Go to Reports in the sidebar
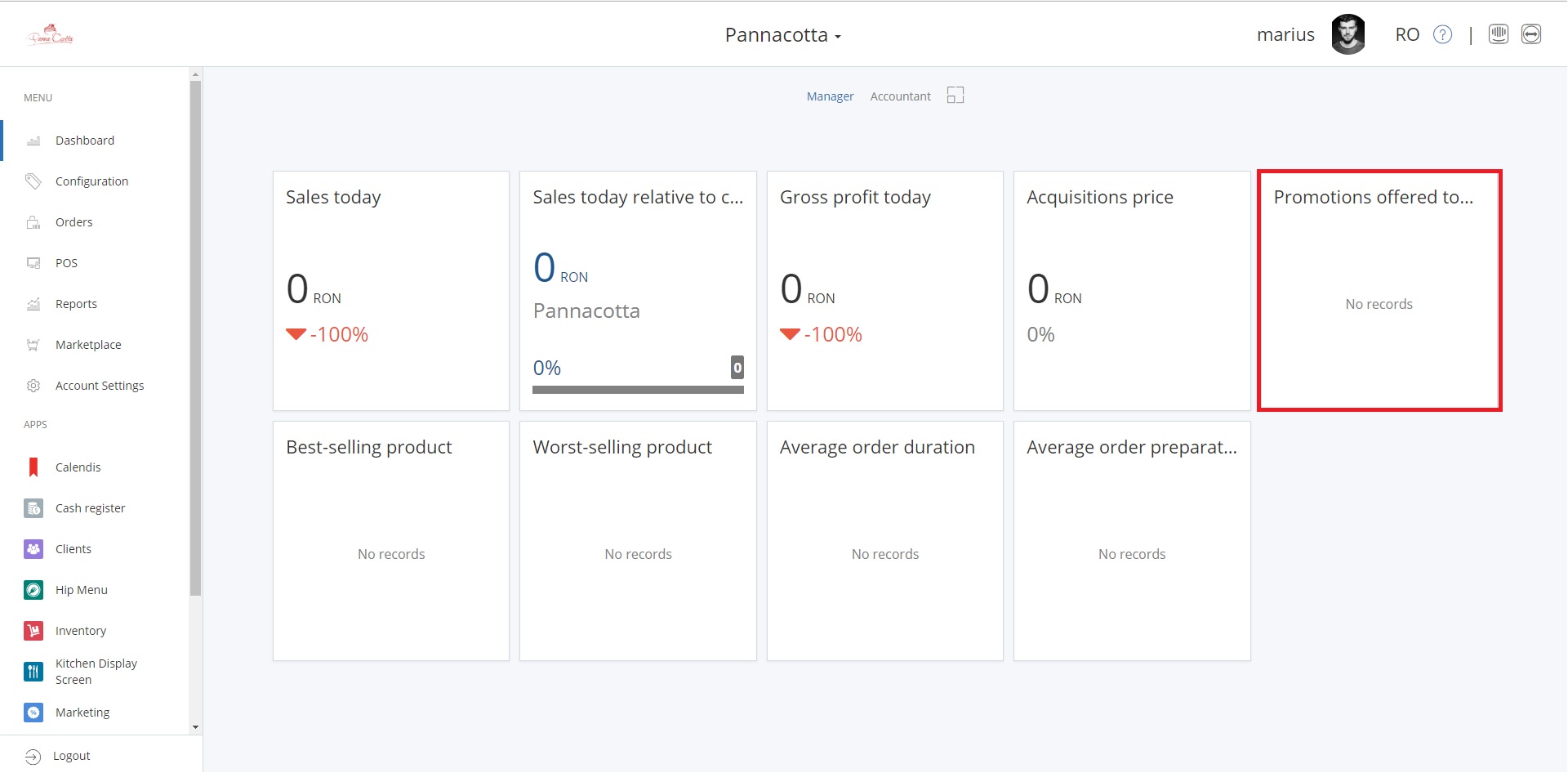This screenshot has width=1568, height=773. tap(76, 304)
